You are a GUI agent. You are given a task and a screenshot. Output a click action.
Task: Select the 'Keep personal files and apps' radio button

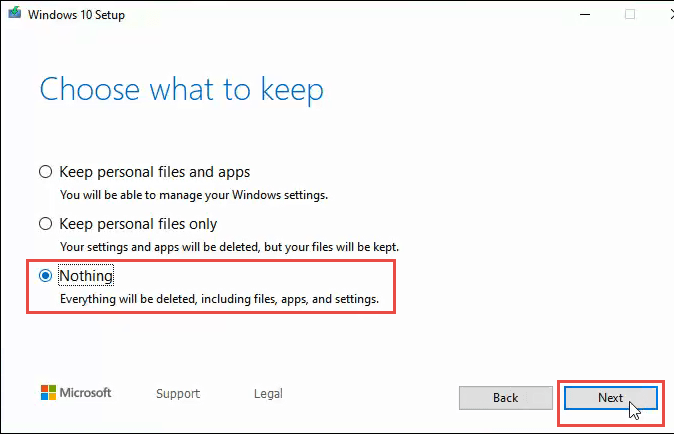(x=45, y=171)
